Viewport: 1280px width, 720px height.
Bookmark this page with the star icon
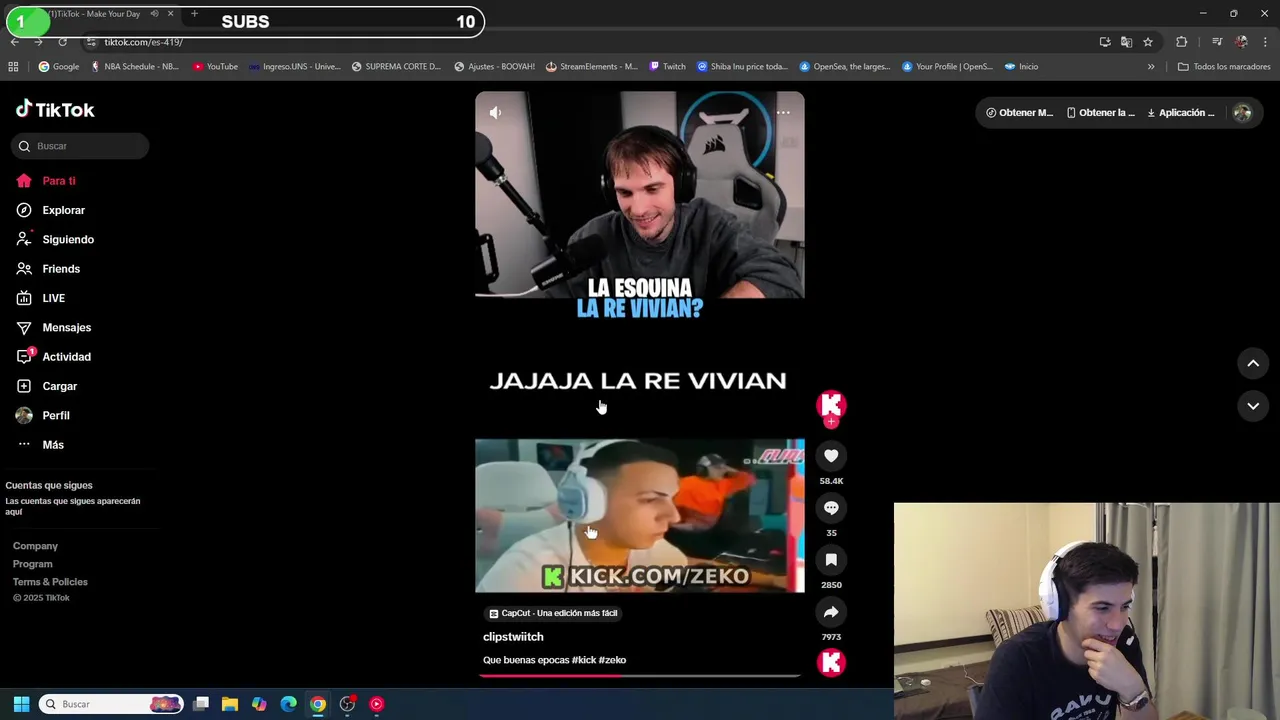(x=1148, y=42)
